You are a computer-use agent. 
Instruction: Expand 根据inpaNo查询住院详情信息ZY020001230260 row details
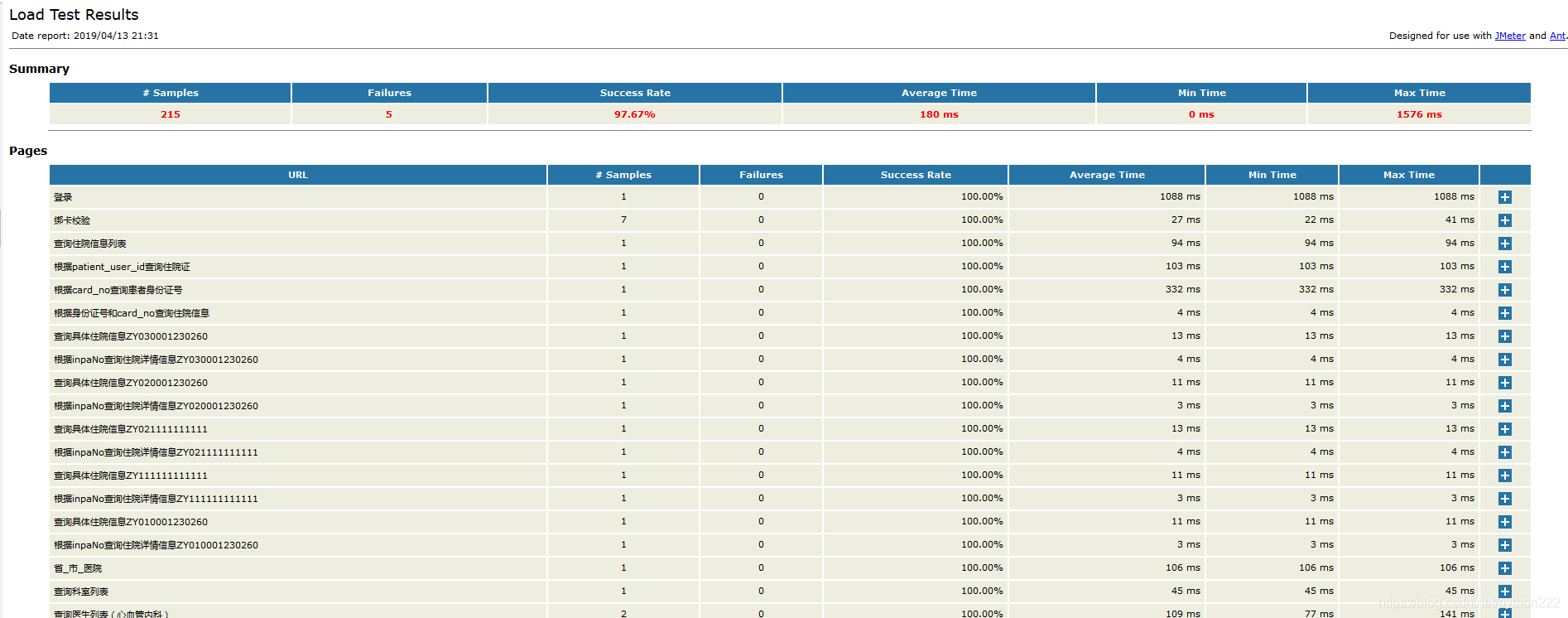point(1505,406)
